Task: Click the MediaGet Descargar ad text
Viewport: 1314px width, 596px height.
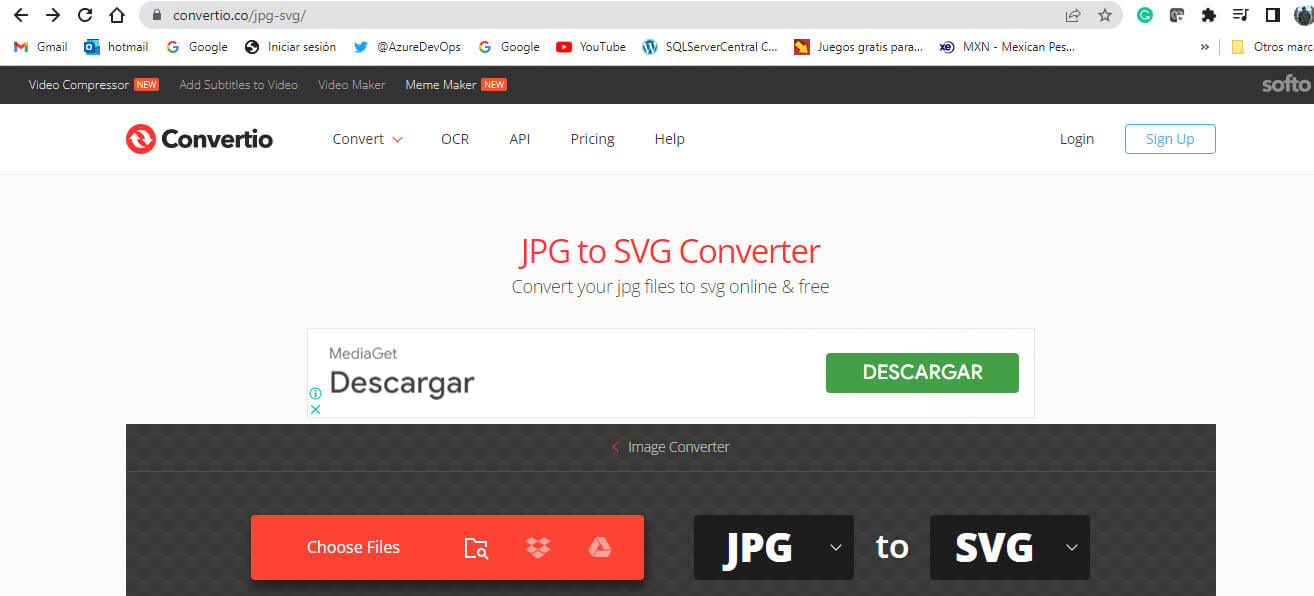Action: [401, 382]
